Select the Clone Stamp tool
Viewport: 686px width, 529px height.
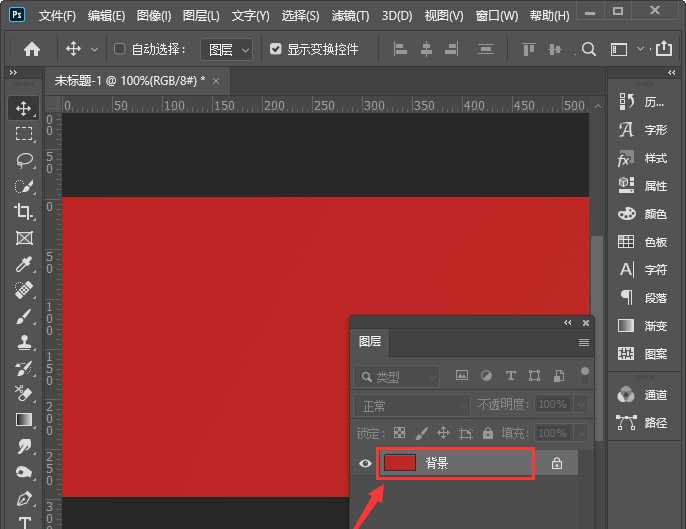24,342
